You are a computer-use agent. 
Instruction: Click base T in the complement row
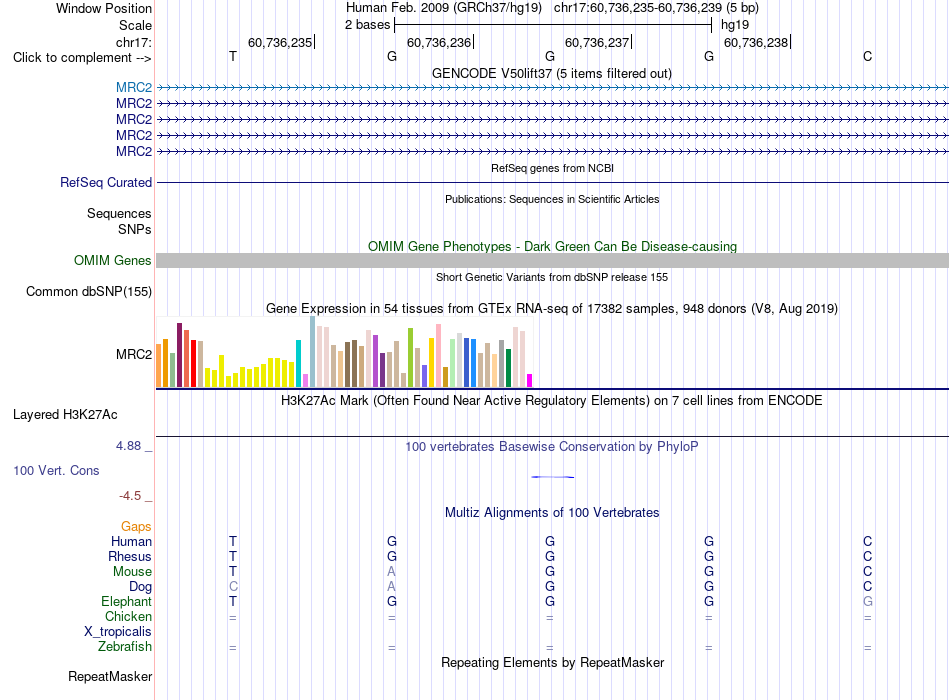coord(233,56)
